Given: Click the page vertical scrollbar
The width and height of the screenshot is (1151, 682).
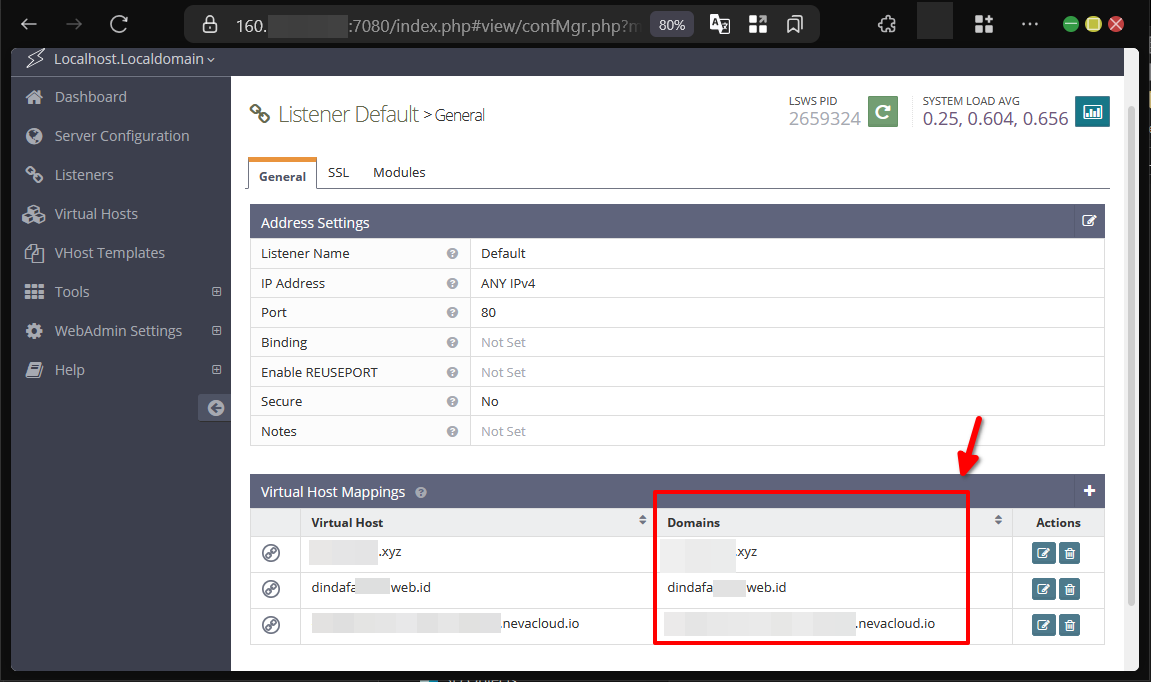Looking at the screenshot, I should pos(1131,356).
